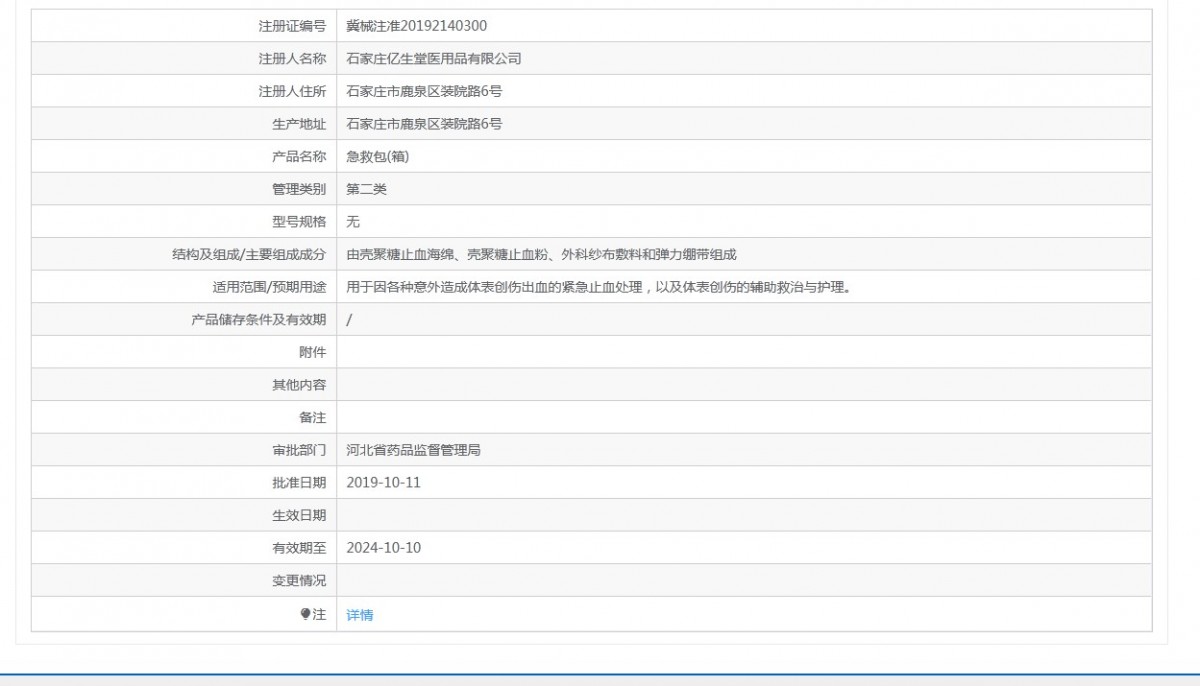This screenshot has width=1200, height=686.
Task: Select the 结构及组成 composition text
Action: click(x=541, y=255)
